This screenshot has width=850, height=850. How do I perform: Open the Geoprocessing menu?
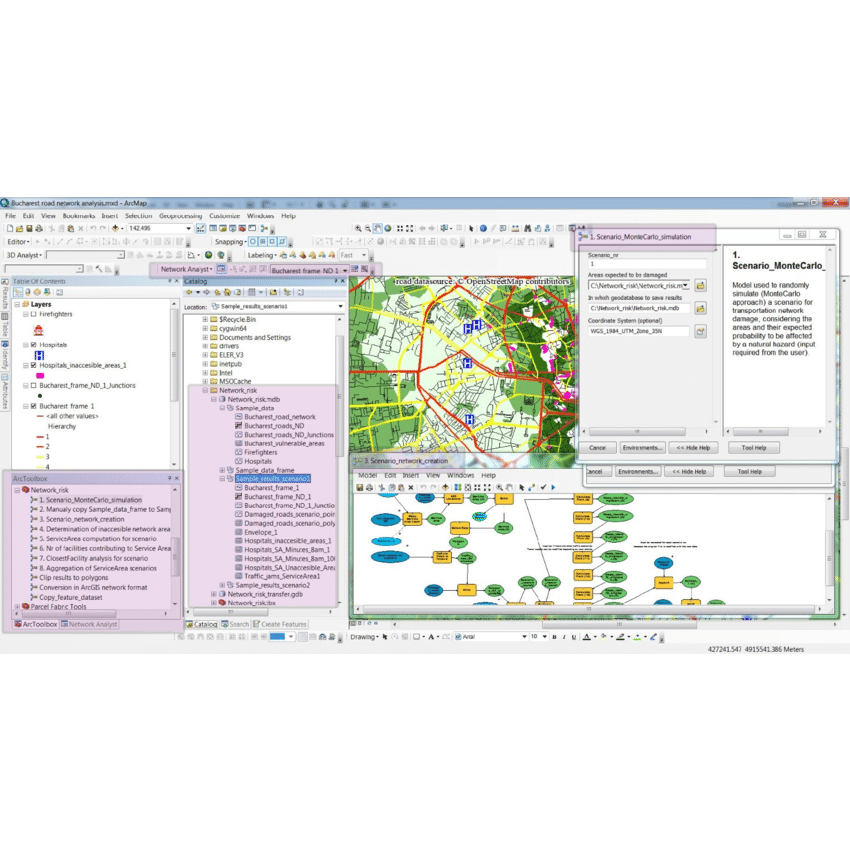[180, 216]
